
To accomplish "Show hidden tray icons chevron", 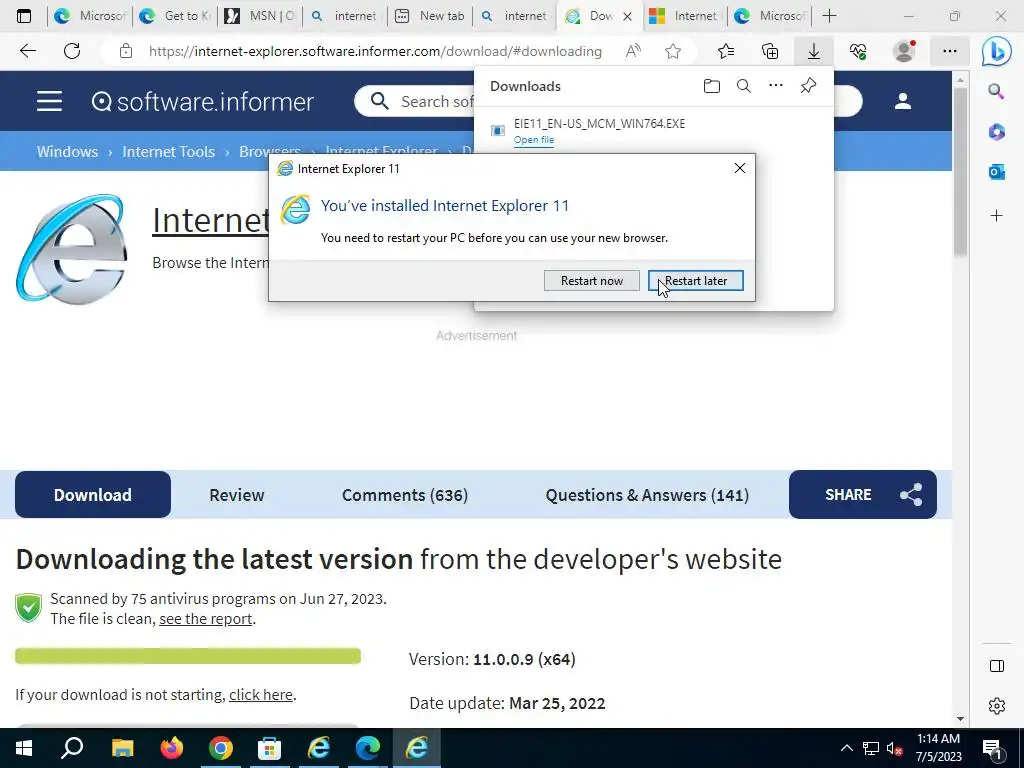I will coord(846,748).
